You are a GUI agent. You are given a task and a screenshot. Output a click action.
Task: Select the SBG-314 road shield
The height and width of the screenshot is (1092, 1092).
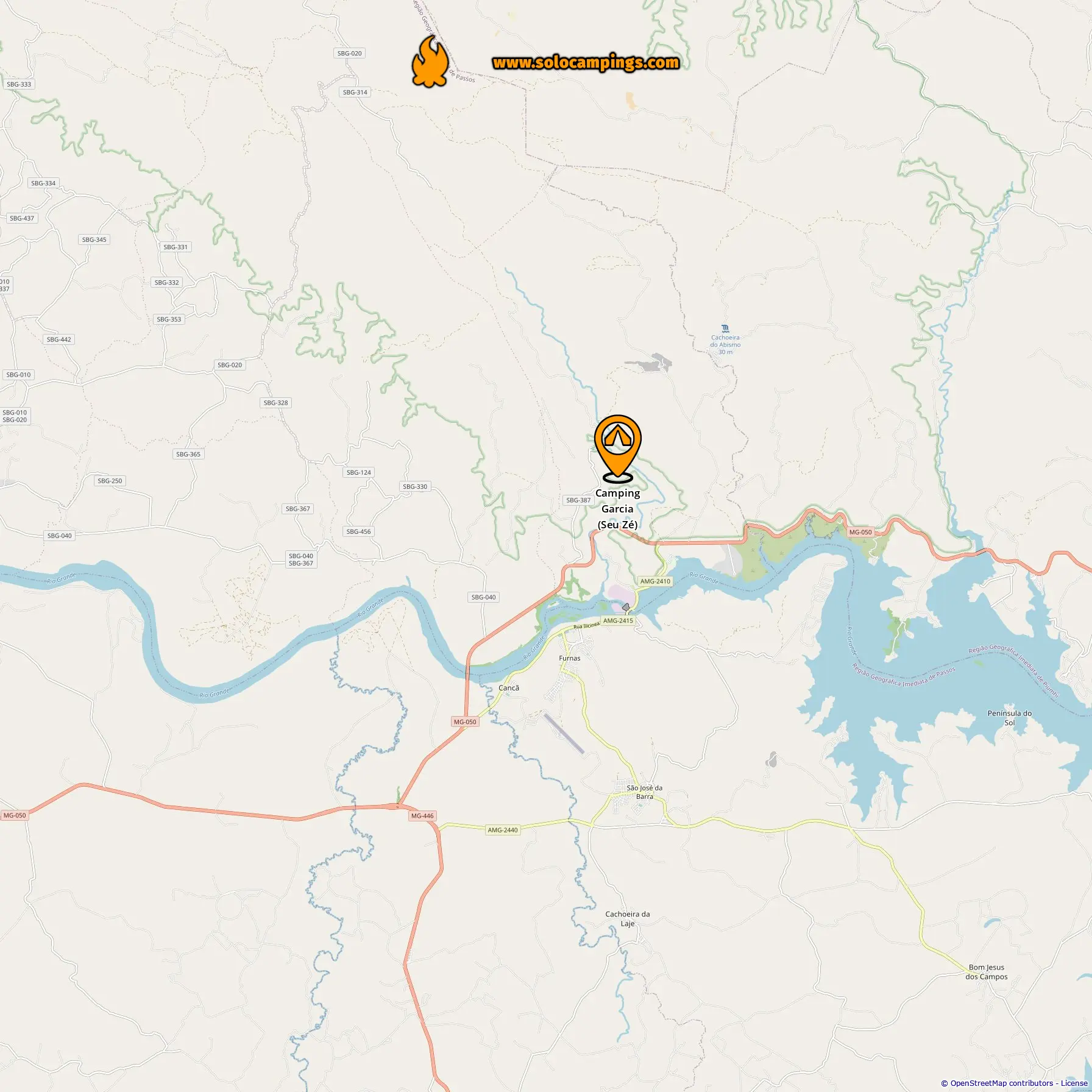click(x=355, y=93)
